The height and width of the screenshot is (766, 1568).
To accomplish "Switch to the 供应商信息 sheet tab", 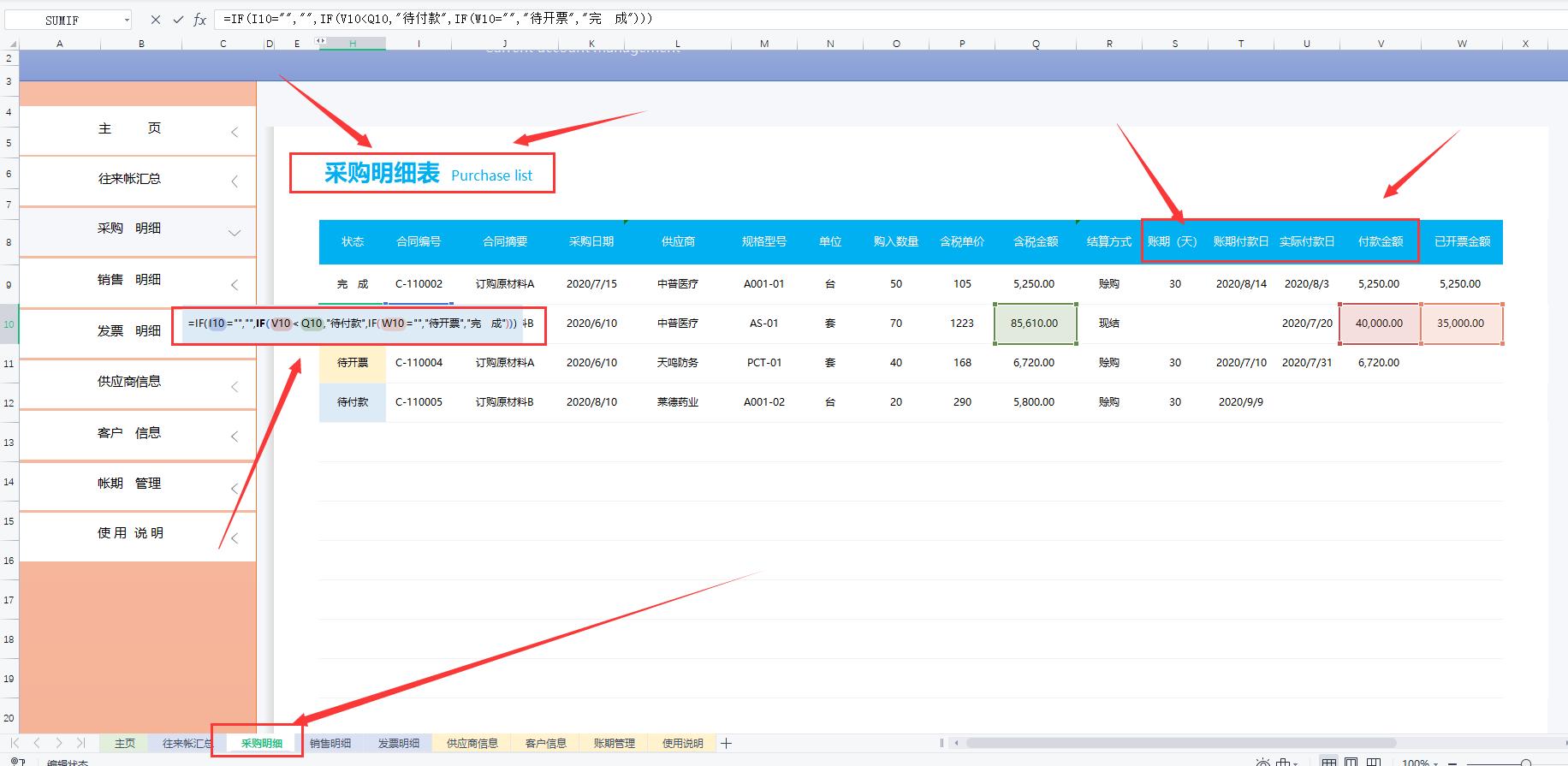I will coord(472,743).
